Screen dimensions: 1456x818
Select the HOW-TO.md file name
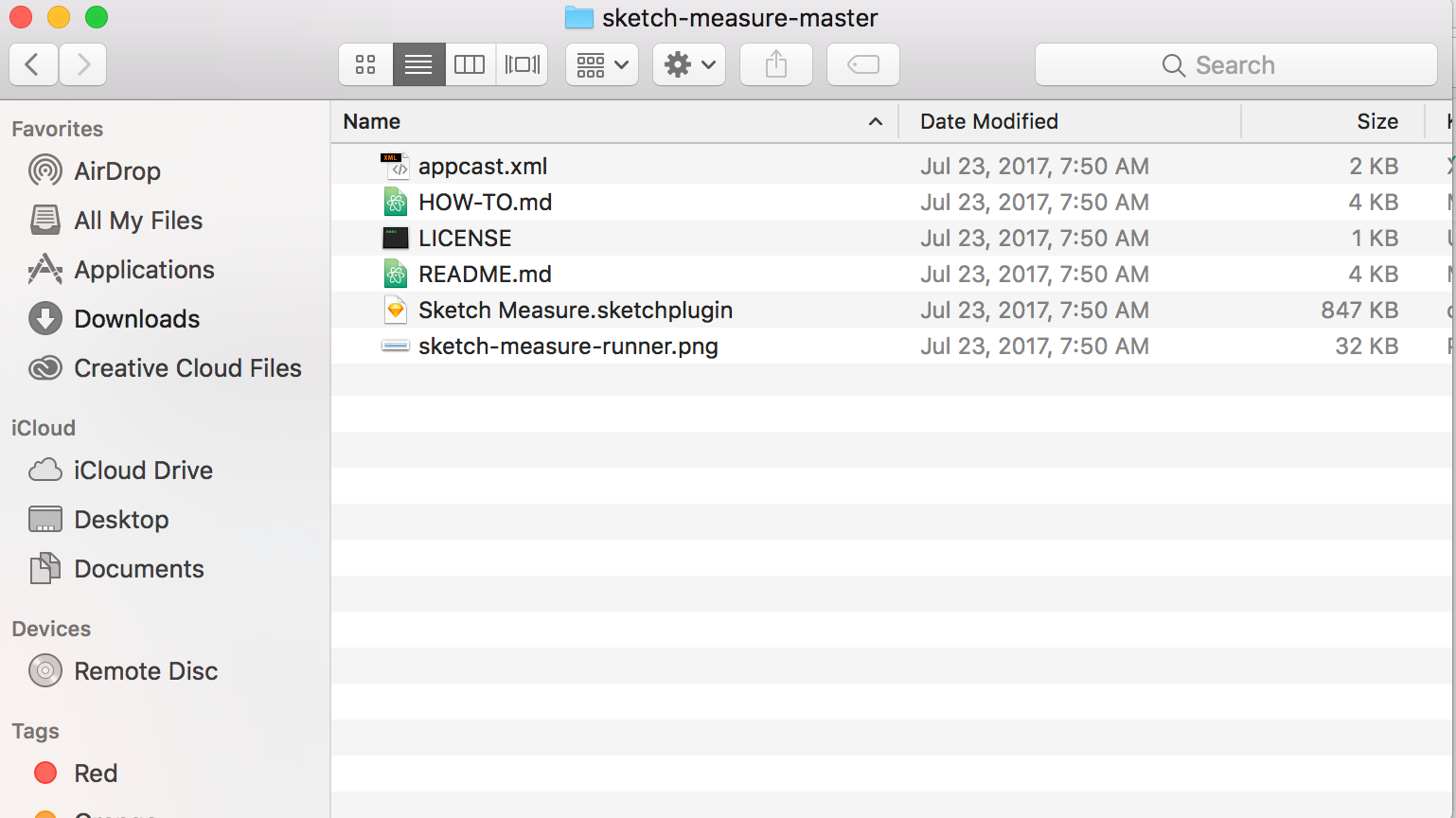pos(485,202)
